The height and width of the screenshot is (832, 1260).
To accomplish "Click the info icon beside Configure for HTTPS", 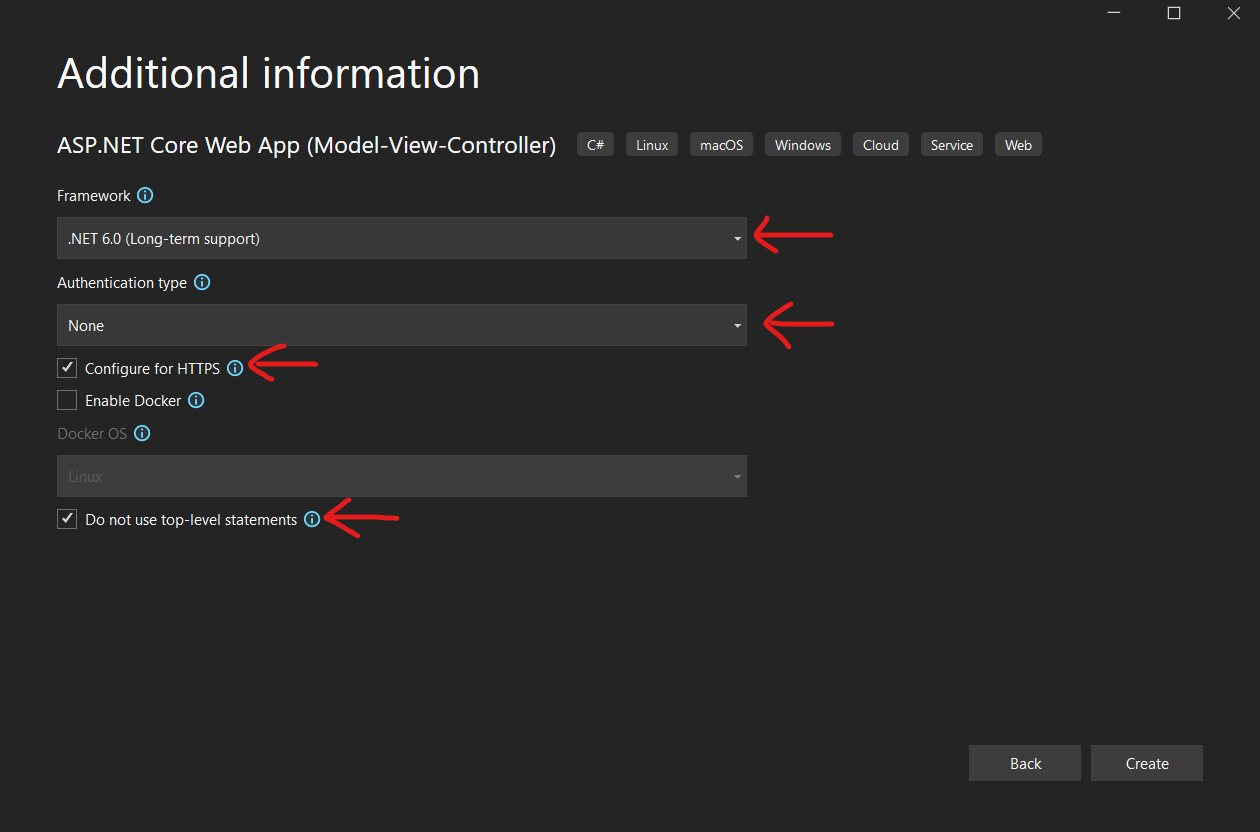I will click(234, 368).
